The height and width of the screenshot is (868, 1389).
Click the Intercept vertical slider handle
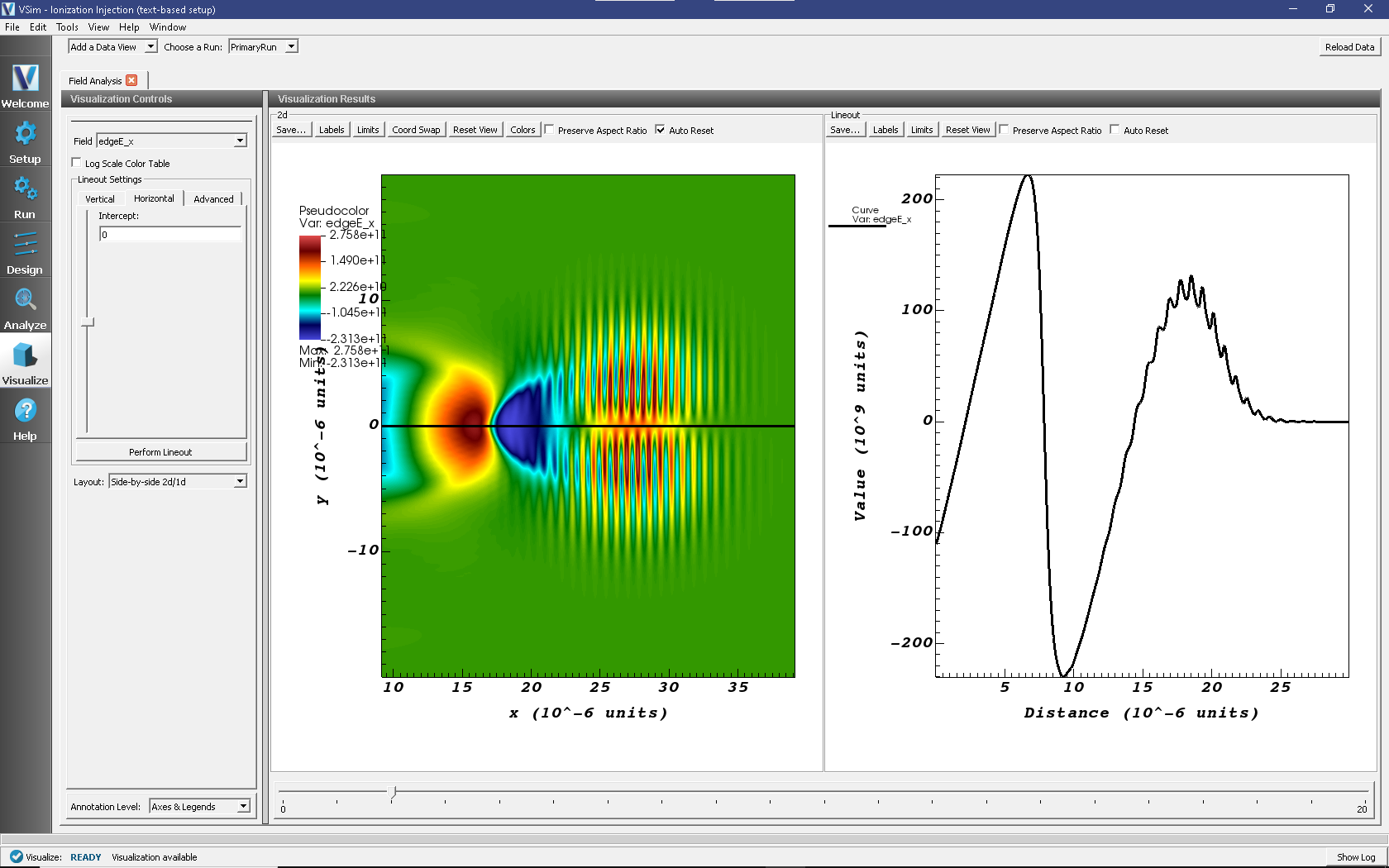[88, 322]
